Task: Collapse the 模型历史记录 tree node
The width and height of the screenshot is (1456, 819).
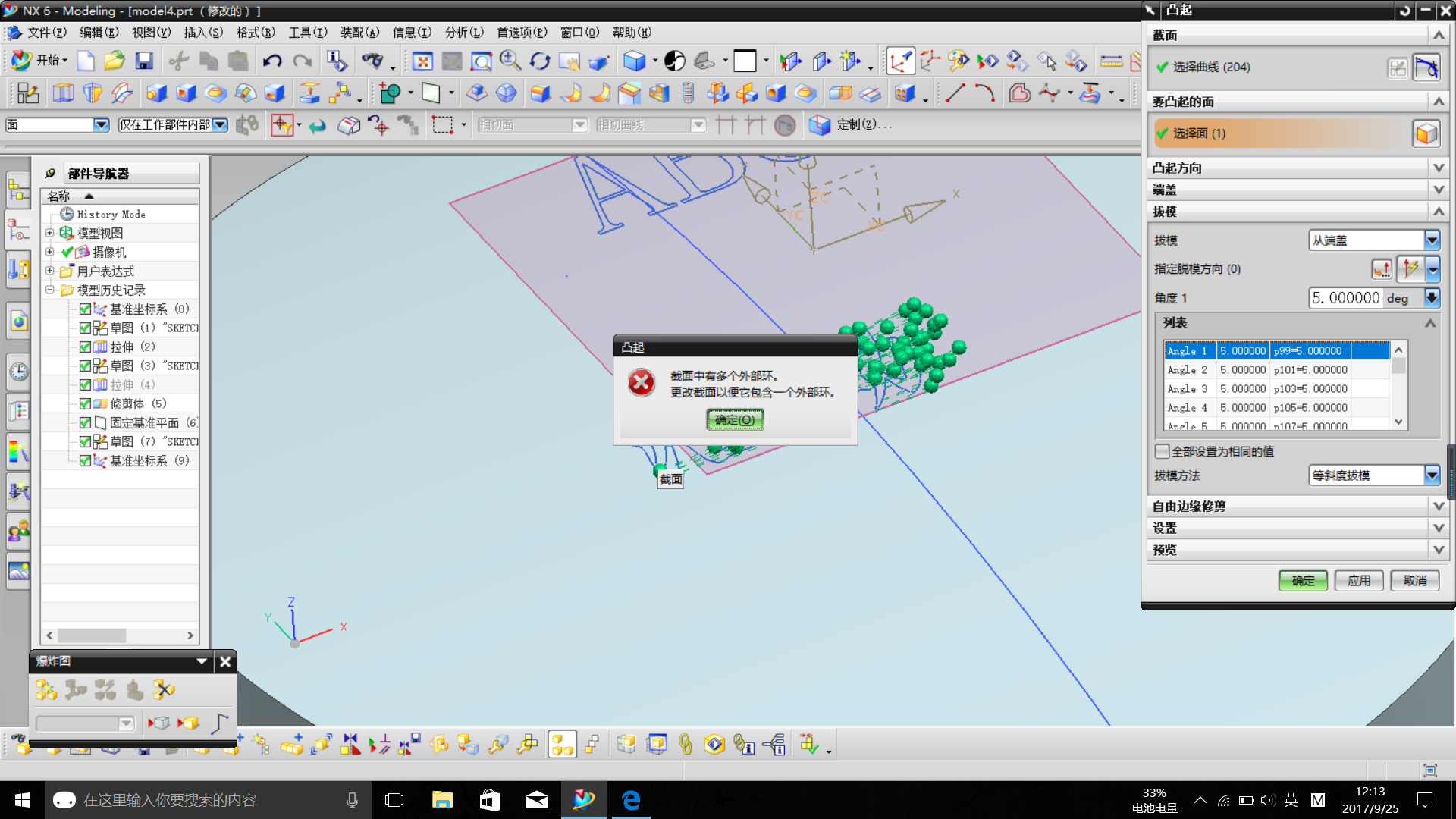Action: tap(50, 290)
